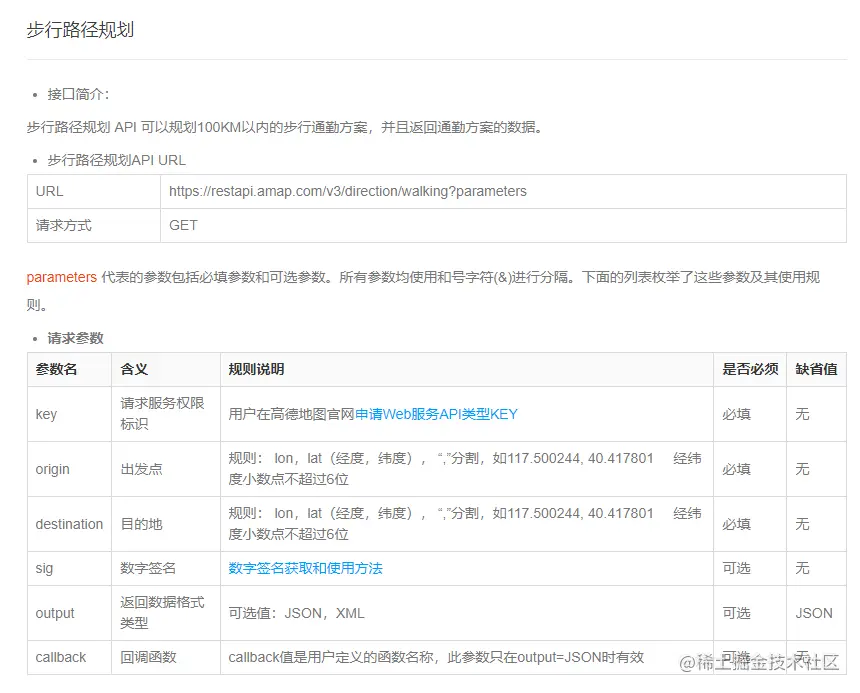
Task: Click 无 default in the origin row
Action: pyautogui.click(x=802, y=469)
